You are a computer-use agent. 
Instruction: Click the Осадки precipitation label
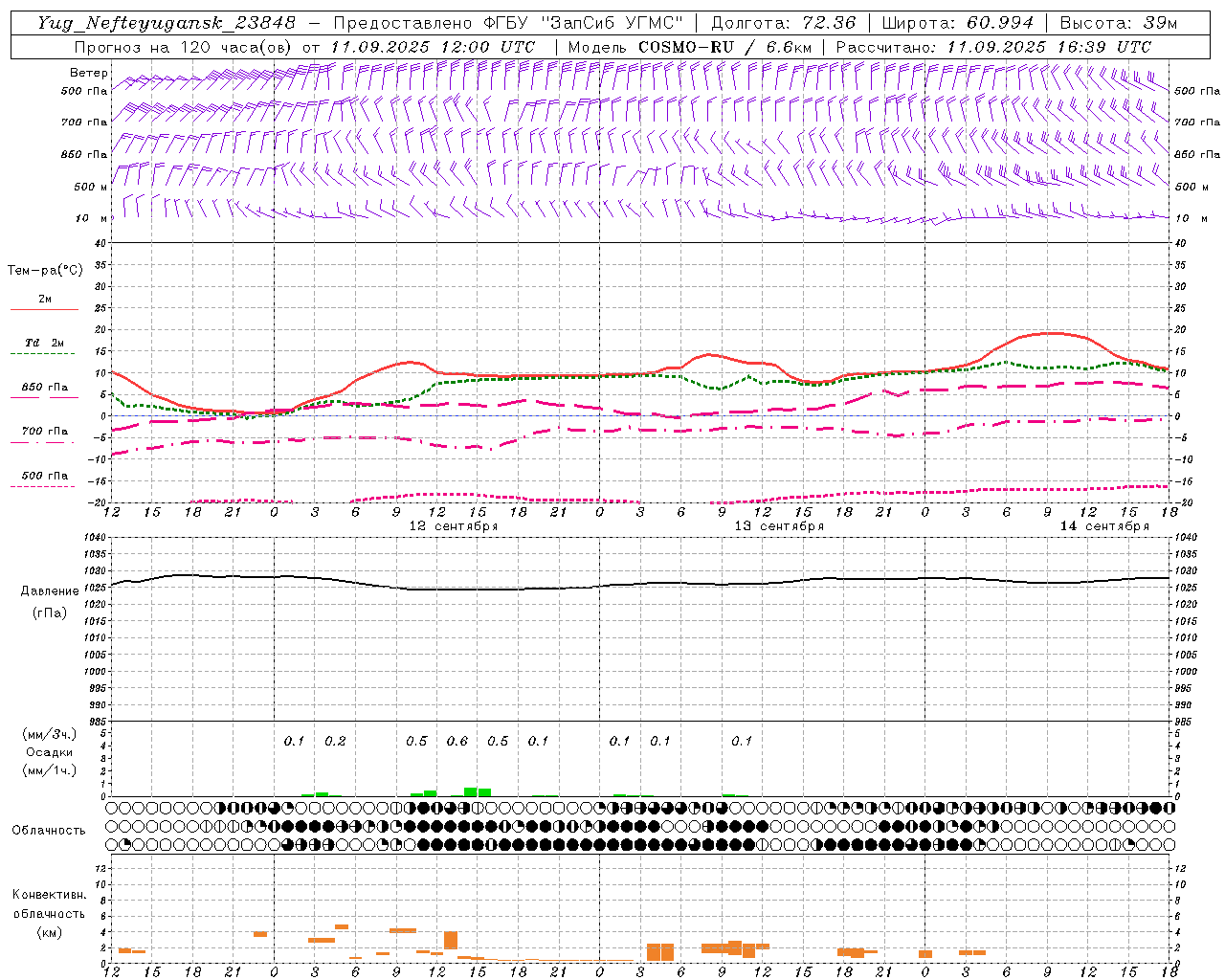pos(49,752)
